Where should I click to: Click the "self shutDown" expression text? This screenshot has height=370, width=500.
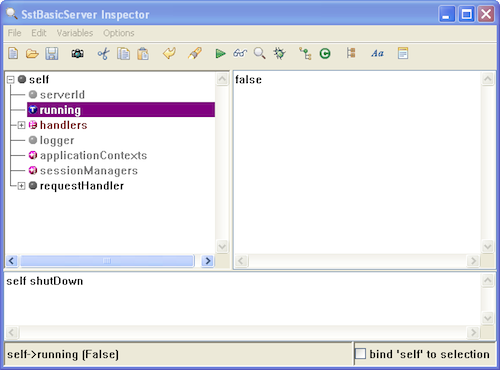pyautogui.click(x=45, y=281)
